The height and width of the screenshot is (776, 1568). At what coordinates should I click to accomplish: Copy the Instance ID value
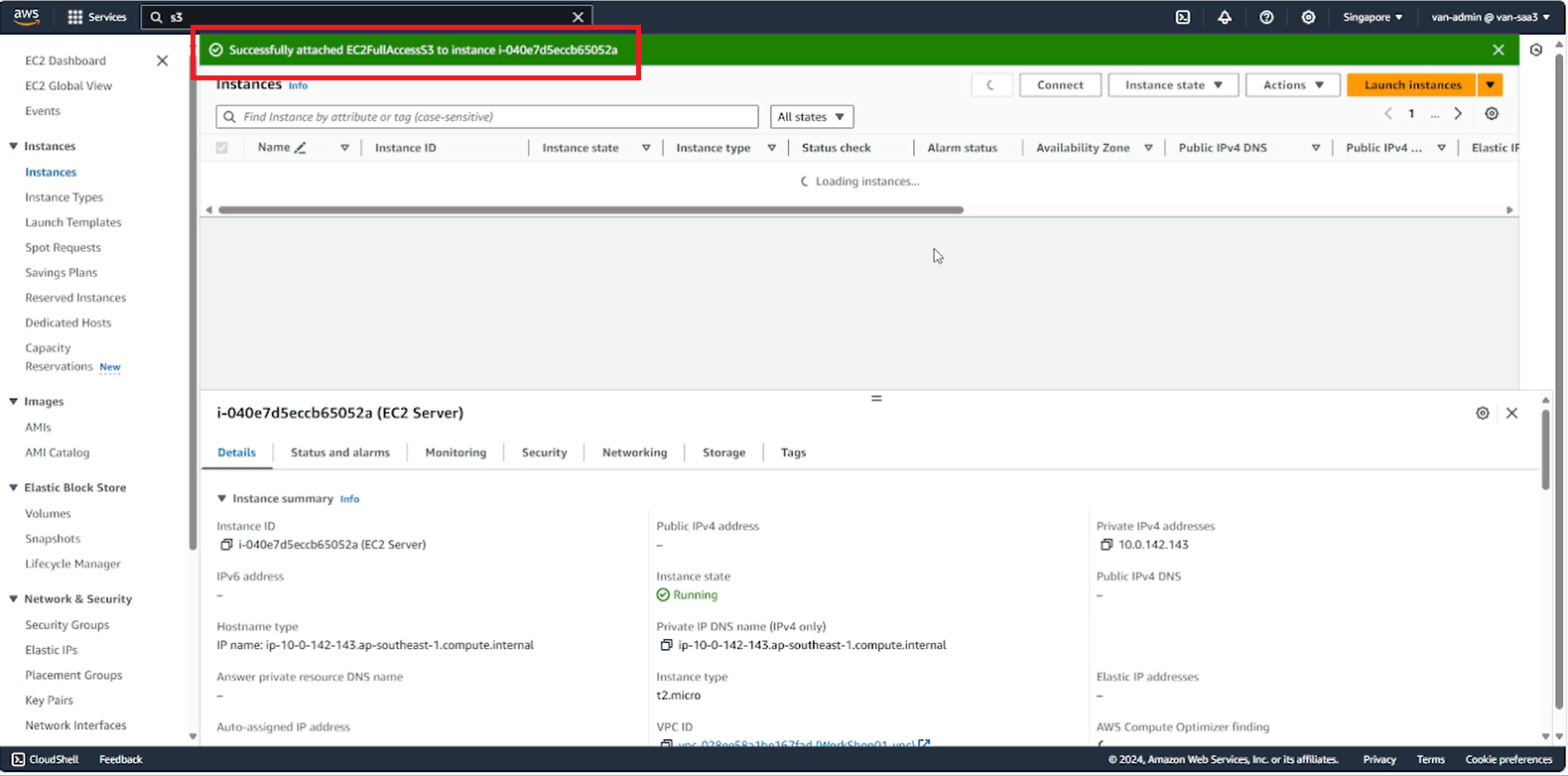tap(226, 545)
